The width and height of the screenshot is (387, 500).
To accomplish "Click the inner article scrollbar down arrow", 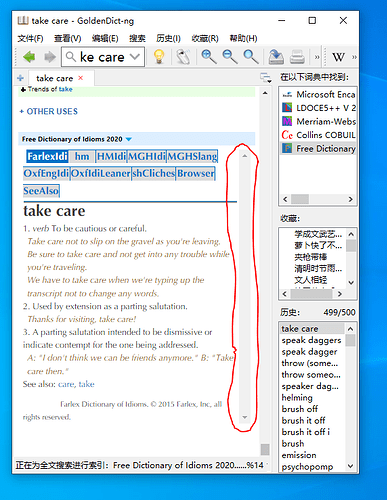I will tap(245, 417).
